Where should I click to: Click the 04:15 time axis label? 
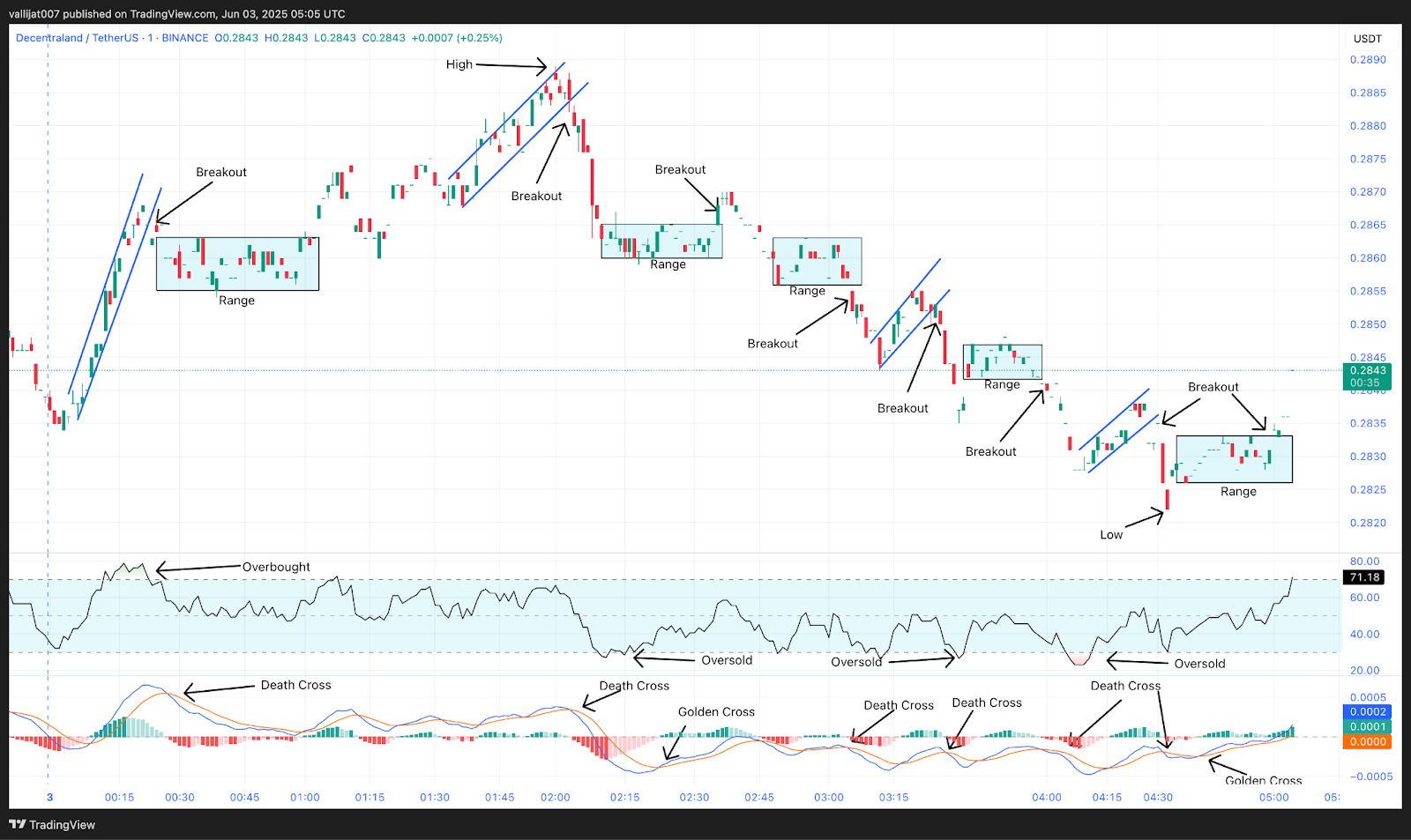[x=1108, y=798]
